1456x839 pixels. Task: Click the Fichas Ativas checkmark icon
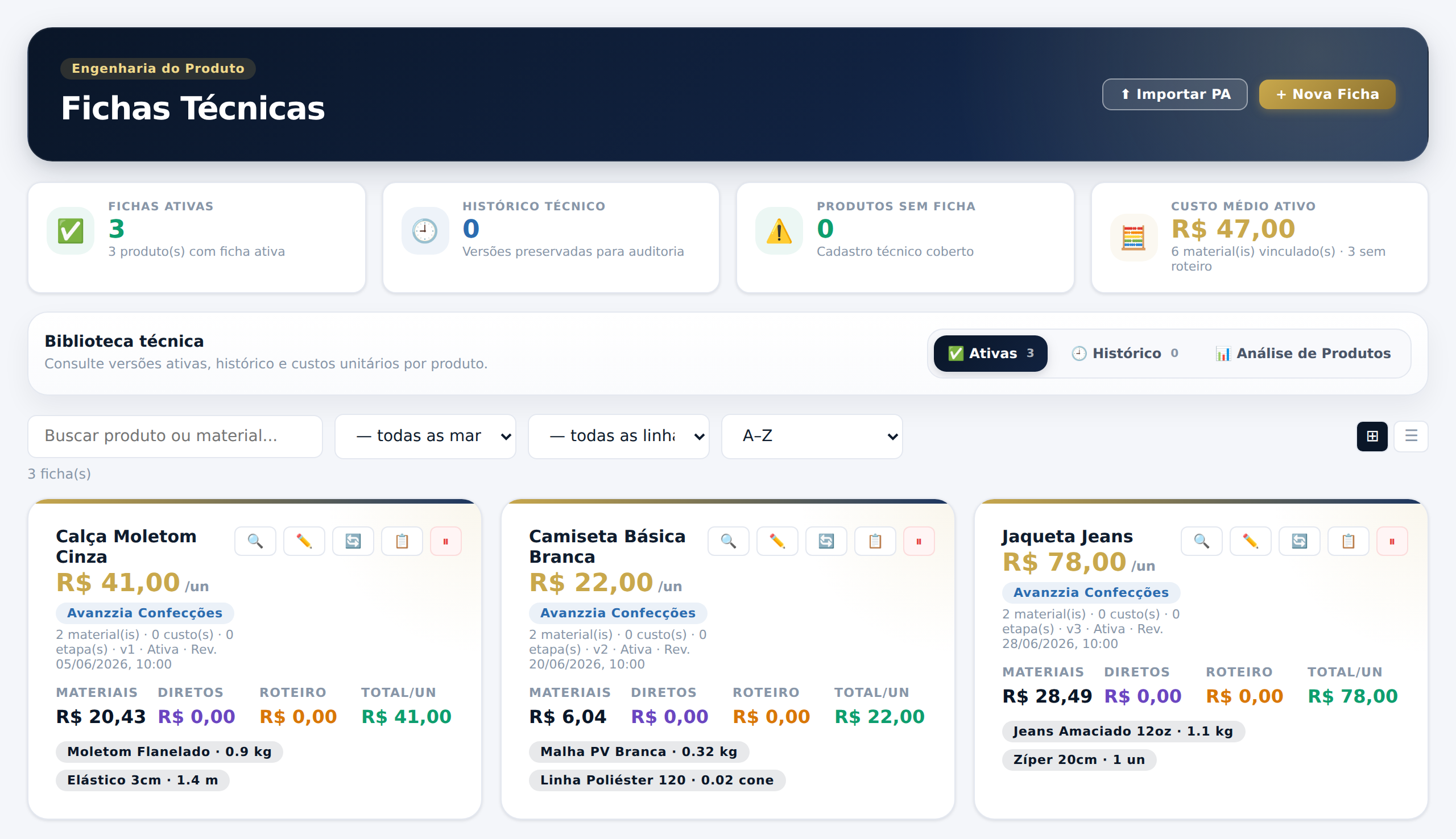71,231
